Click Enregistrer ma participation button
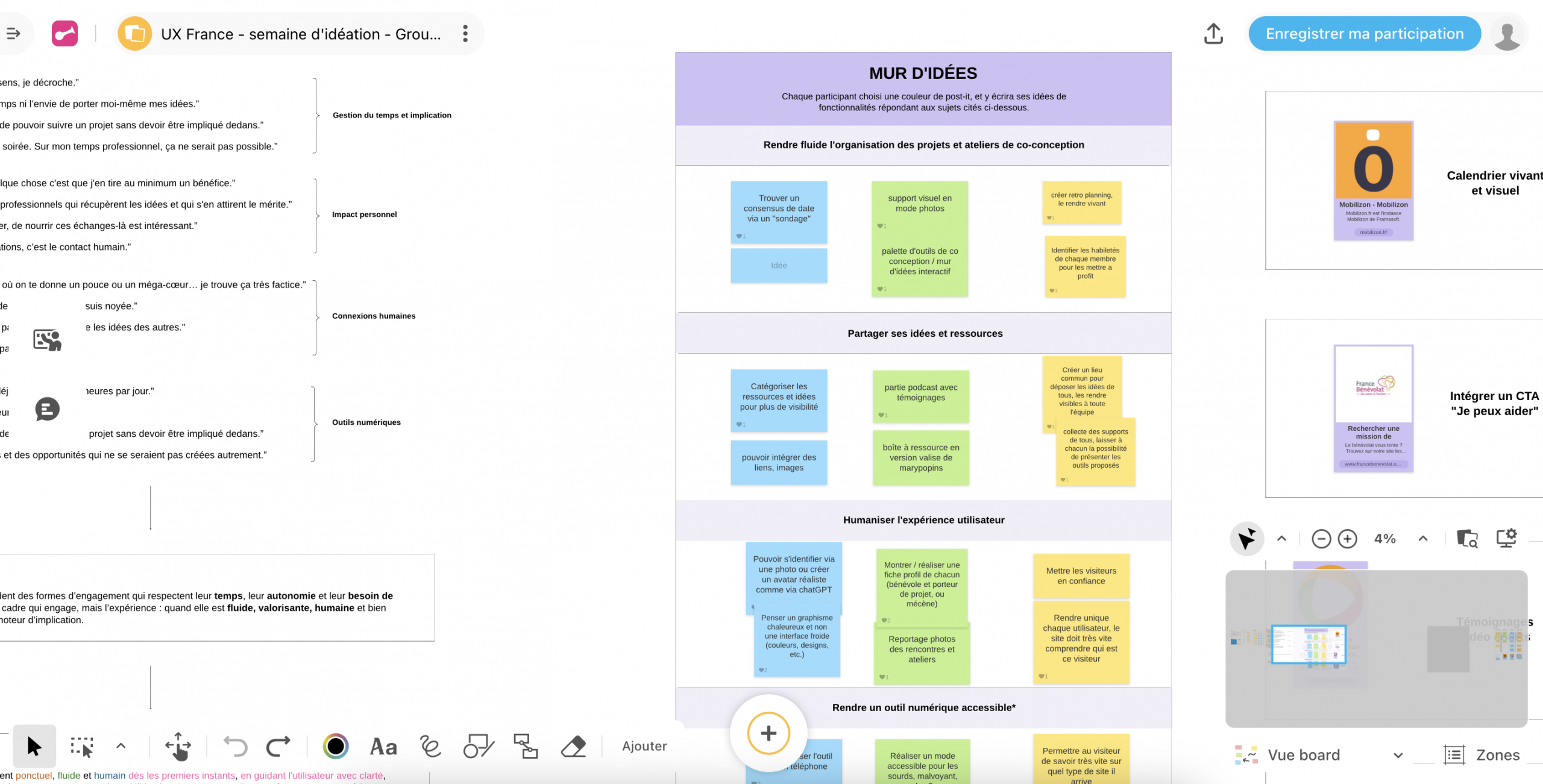The width and height of the screenshot is (1543, 784). 1364,34
